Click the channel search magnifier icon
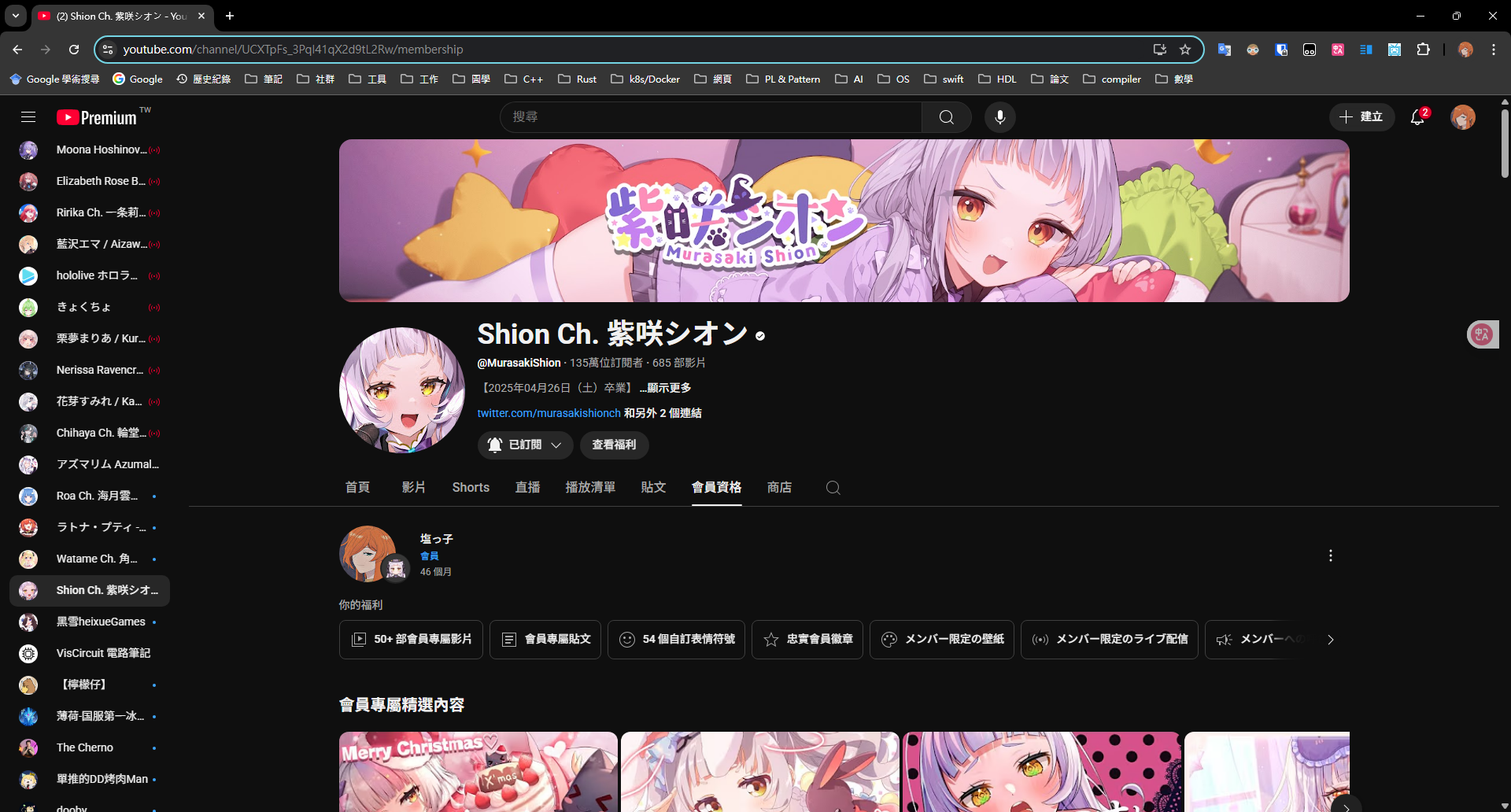Image resolution: width=1511 pixels, height=812 pixels. click(833, 488)
